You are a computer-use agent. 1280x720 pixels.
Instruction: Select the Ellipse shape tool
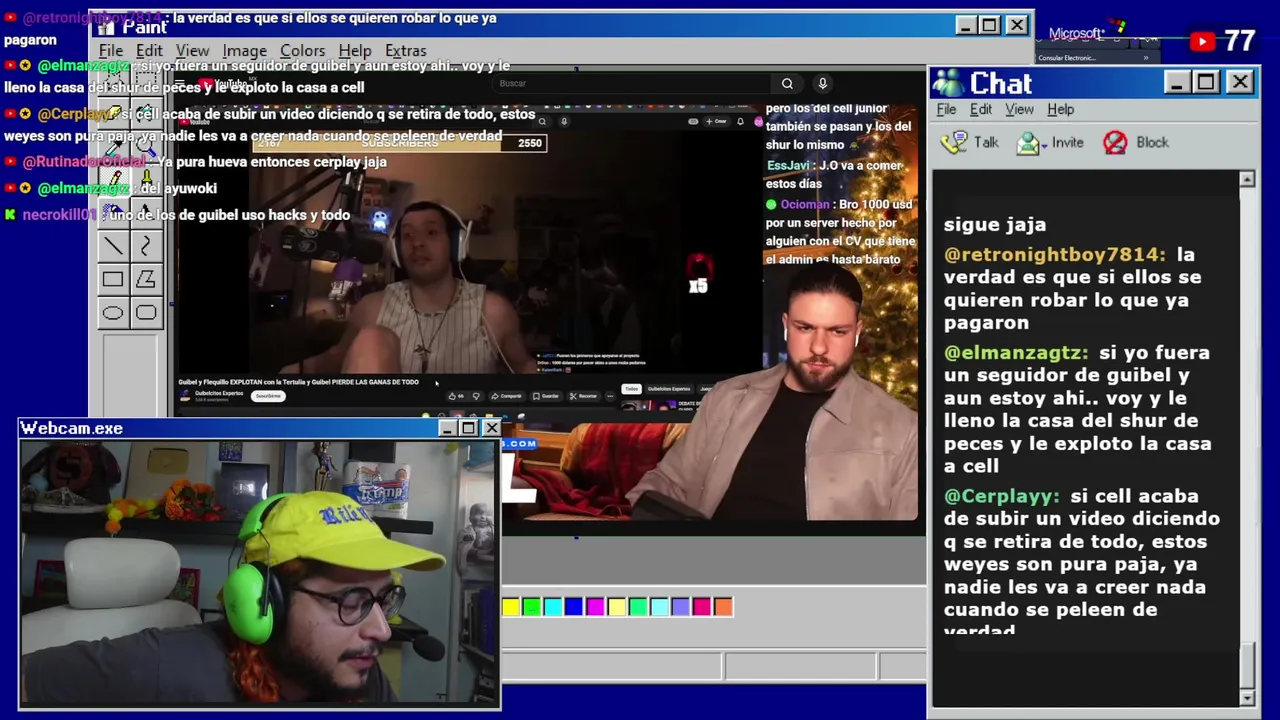click(114, 313)
